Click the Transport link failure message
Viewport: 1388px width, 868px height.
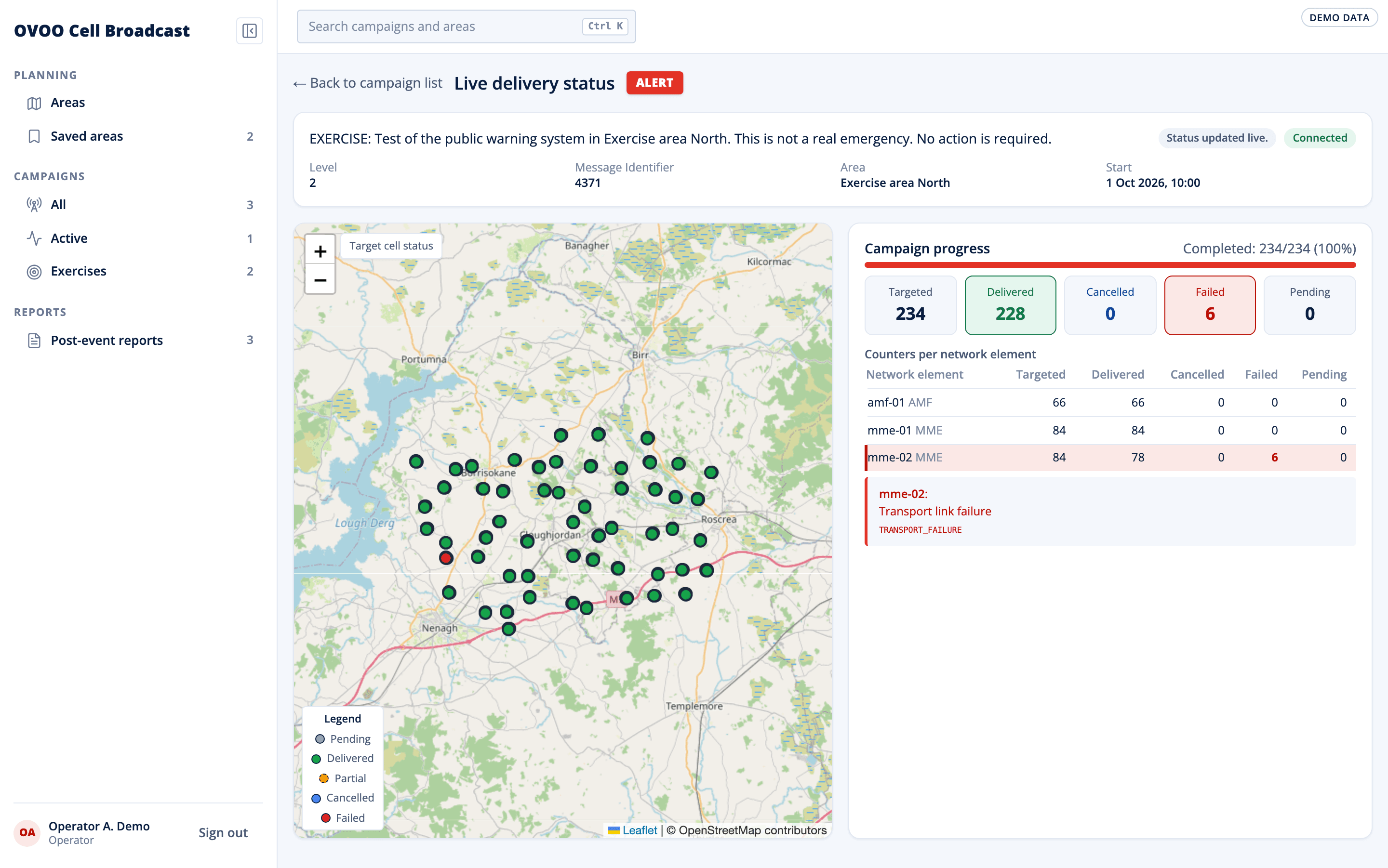tap(934, 512)
